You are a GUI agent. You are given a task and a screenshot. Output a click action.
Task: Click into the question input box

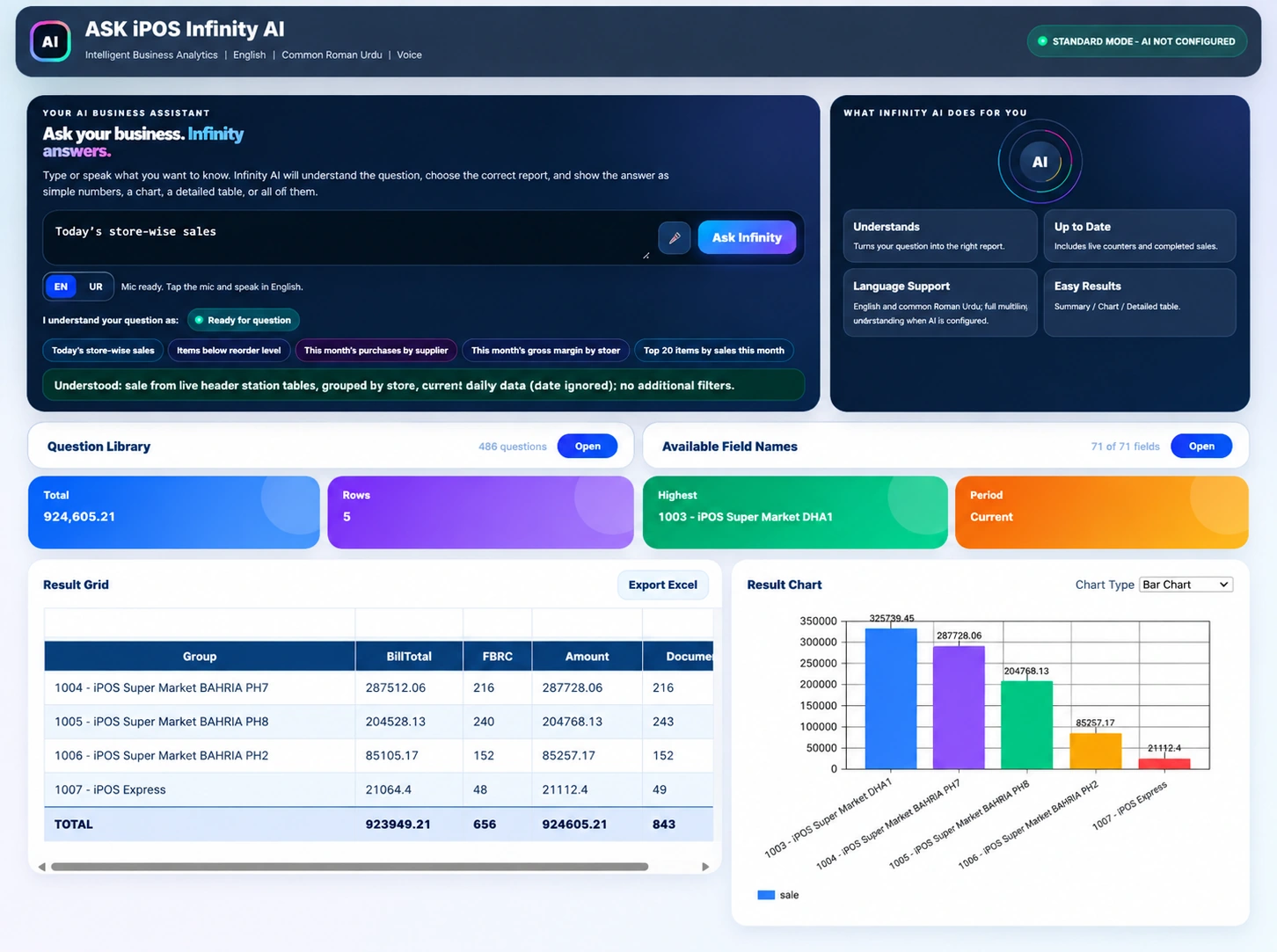click(347, 237)
